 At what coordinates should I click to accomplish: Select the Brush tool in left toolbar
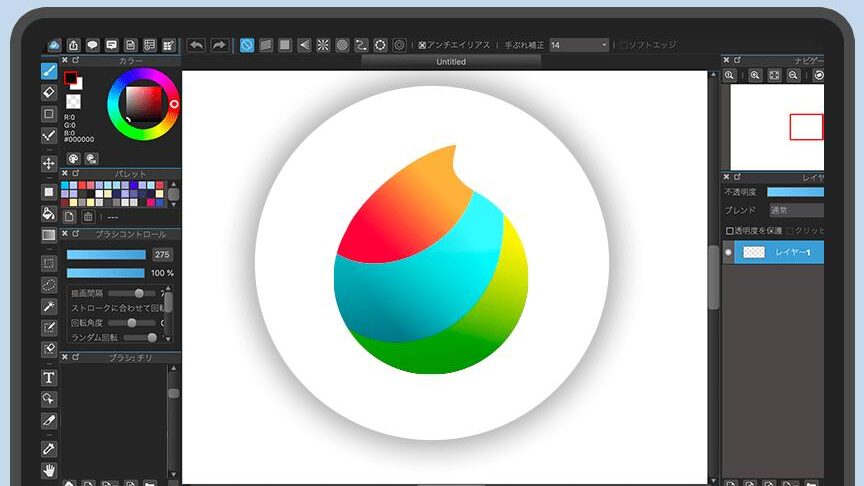tap(48, 71)
